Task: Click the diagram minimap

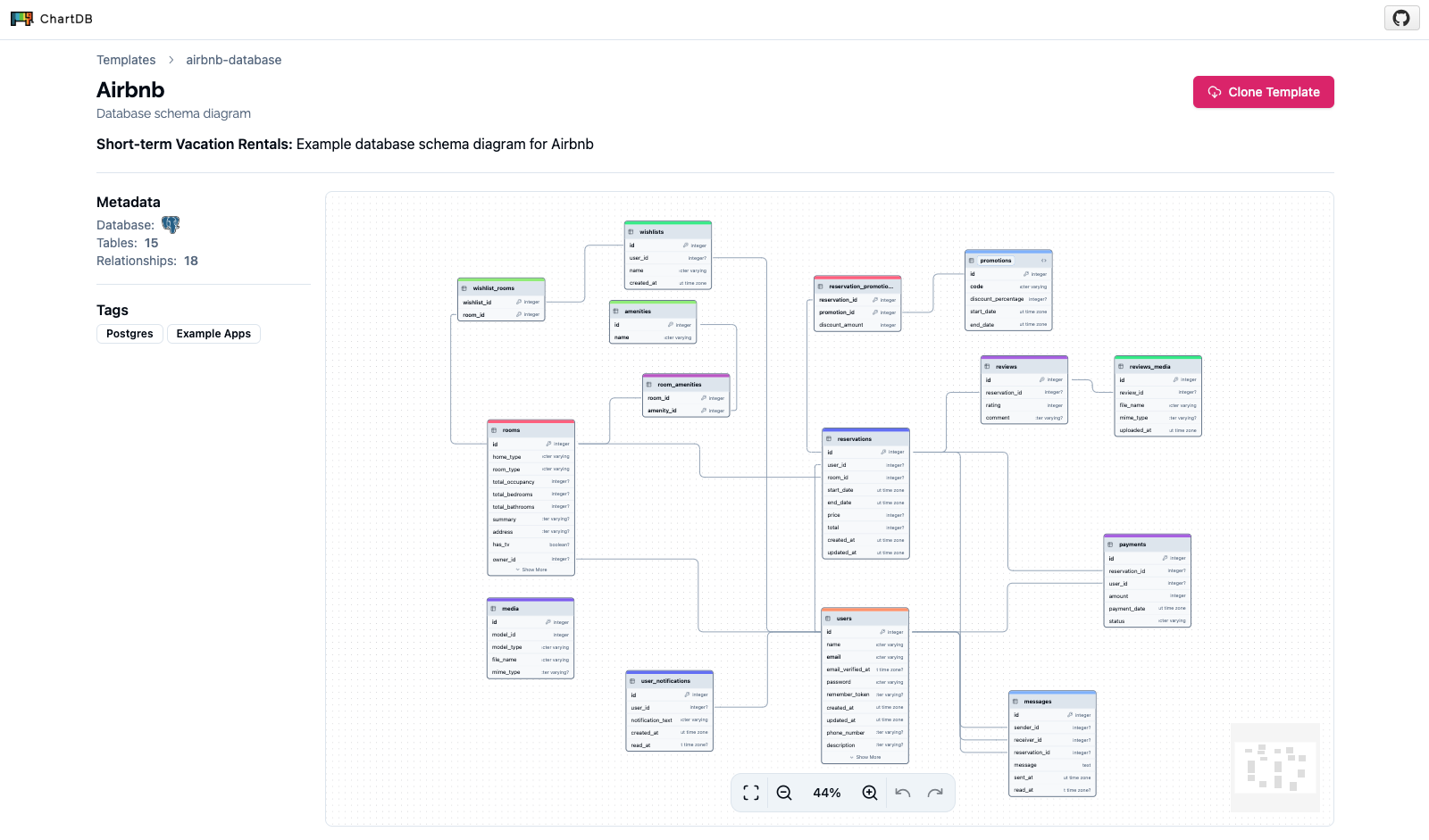Action: (1275, 768)
